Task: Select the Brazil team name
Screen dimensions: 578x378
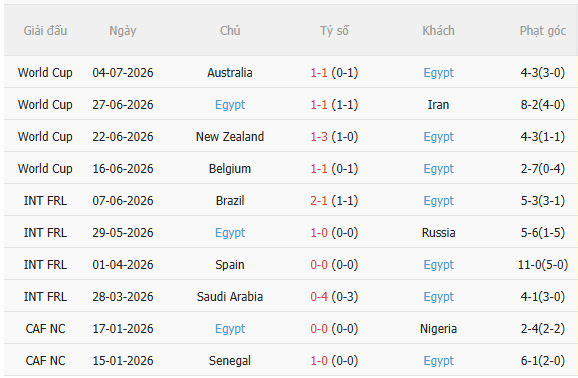Action: click(x=230, y=201)
